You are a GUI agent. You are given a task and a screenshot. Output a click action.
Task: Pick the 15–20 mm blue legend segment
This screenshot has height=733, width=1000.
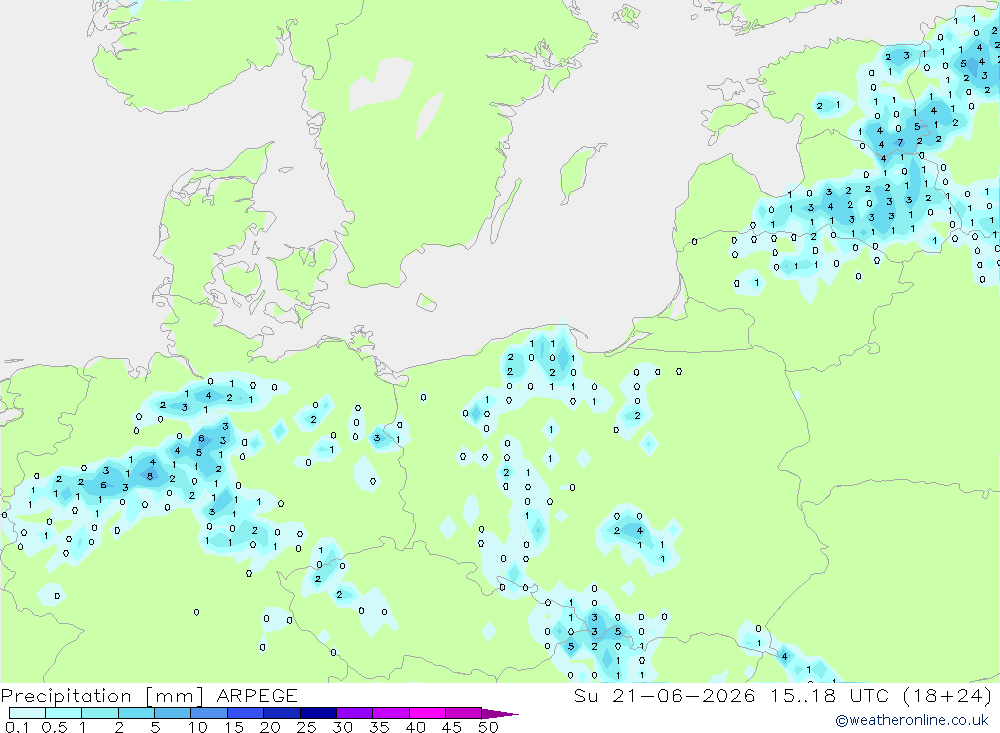(246, 713)
